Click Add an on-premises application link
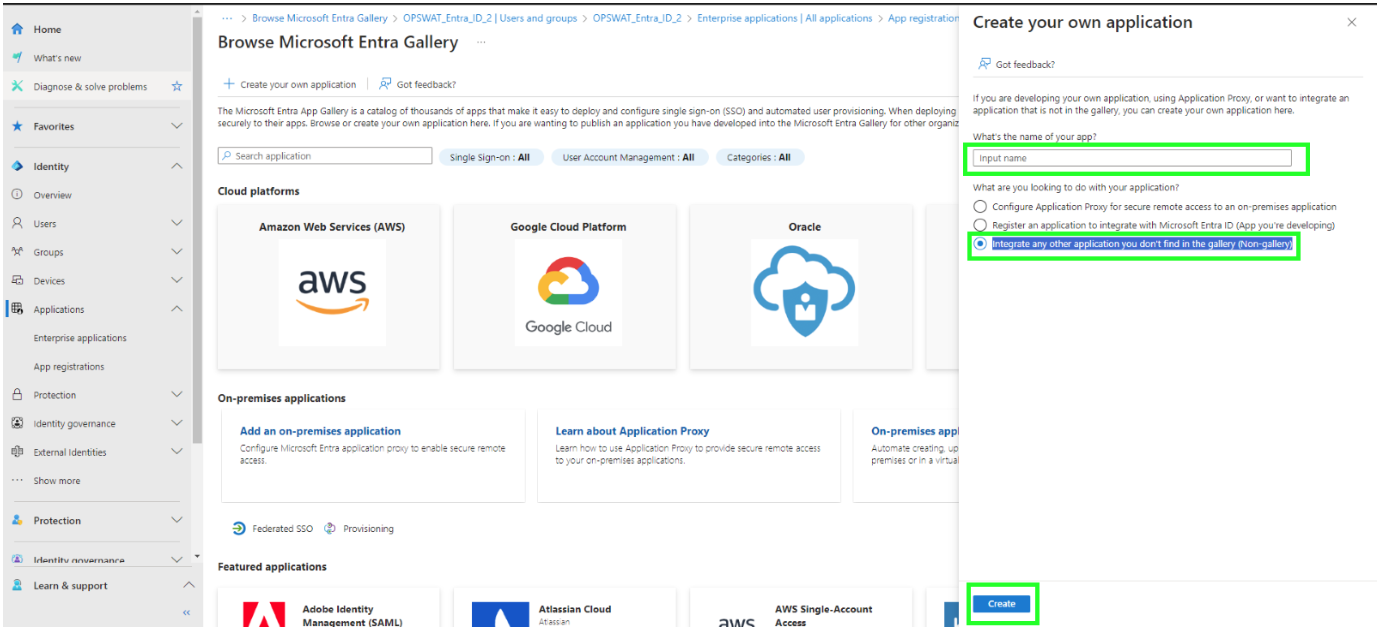Image resolution: width=1382 pixels, height=632 pixels. pos(320,431)
